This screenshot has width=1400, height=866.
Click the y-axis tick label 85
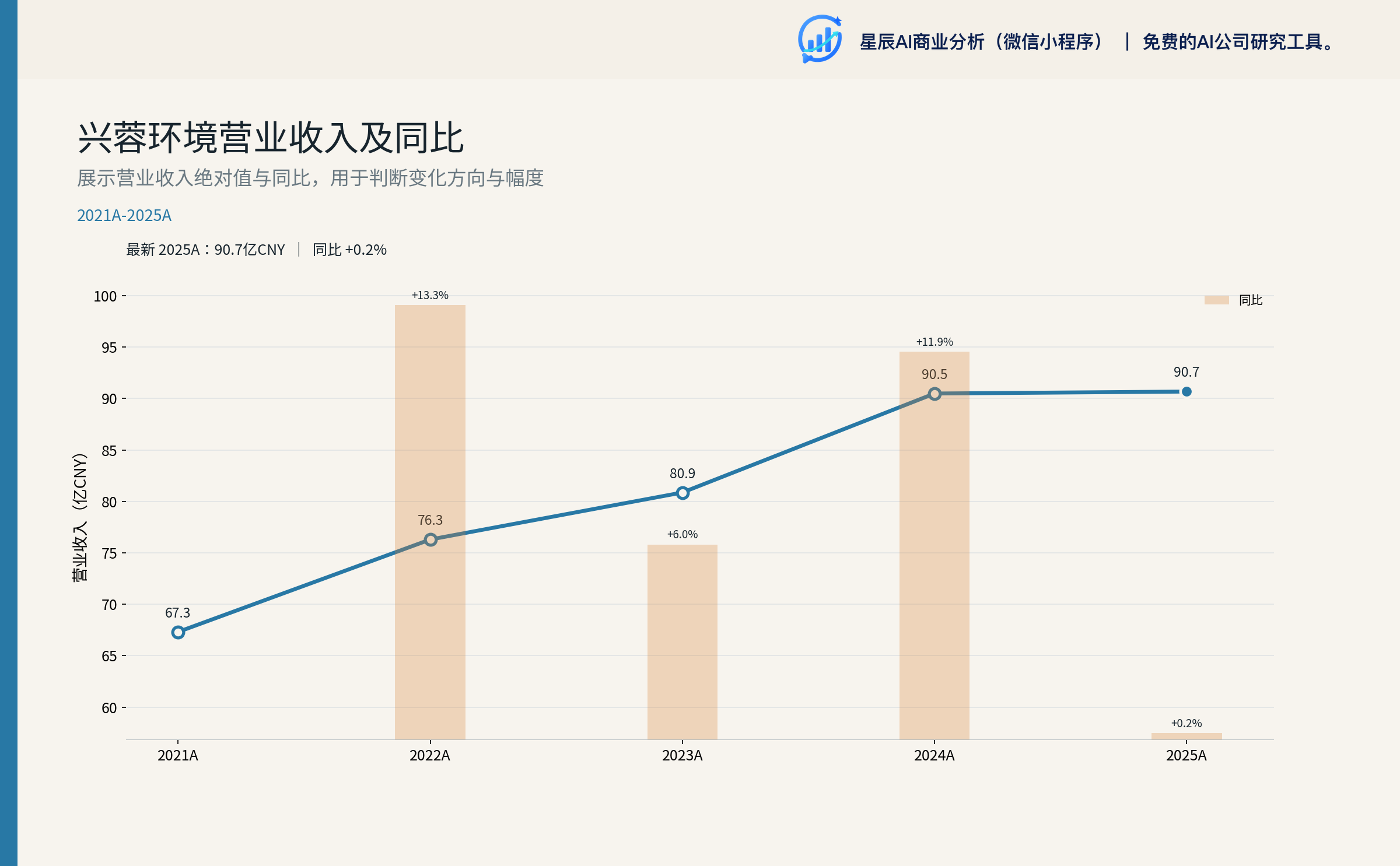[x=109, y=451]
